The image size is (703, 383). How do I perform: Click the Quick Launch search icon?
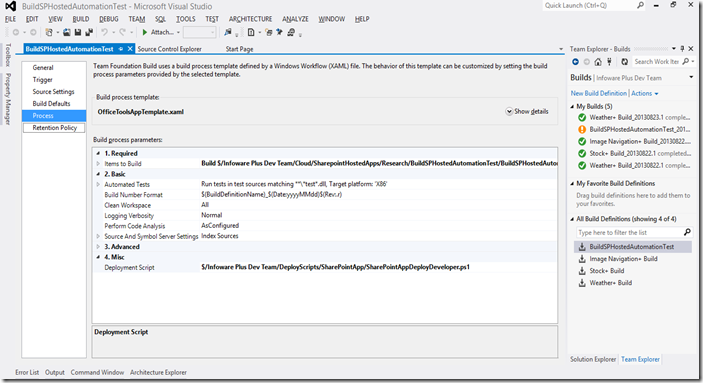(x=641, y=5)
